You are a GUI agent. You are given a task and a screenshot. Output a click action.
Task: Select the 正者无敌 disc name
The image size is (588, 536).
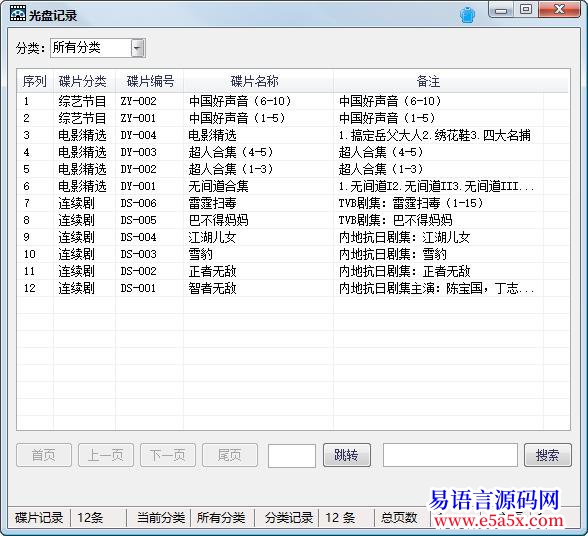tap(212, 271)
